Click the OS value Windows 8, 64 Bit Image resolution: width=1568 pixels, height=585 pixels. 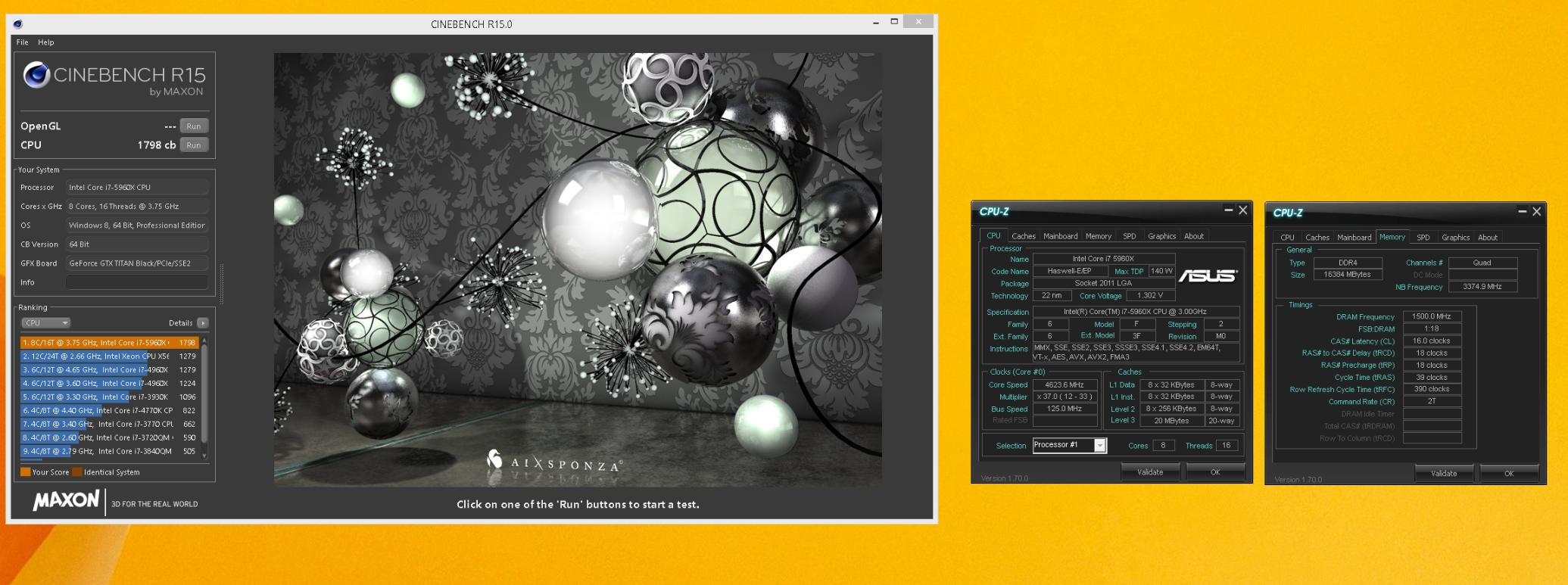[137, 226]
